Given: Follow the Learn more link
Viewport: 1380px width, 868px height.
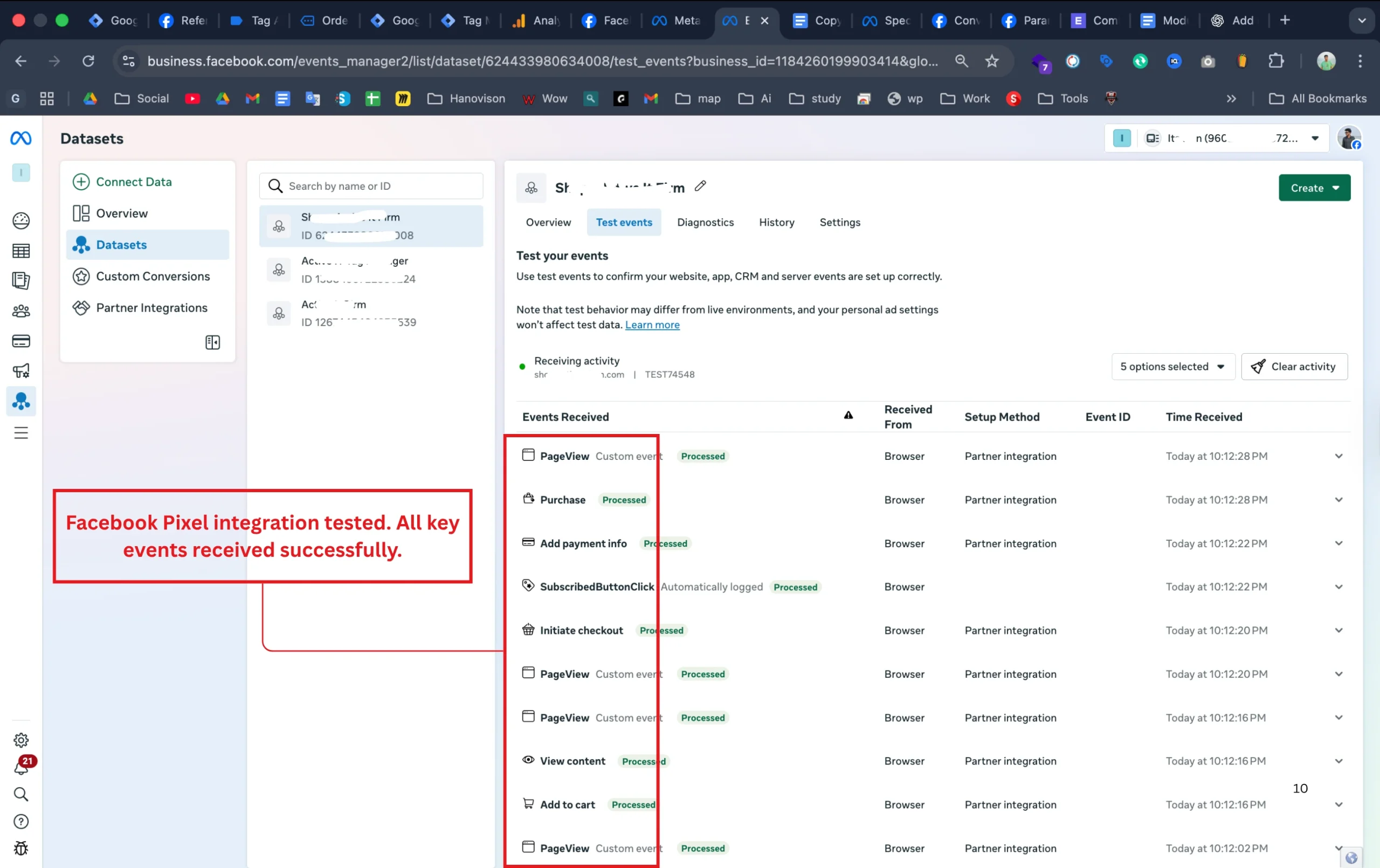Looking at the screenshot, I should (x=652, y=325).
